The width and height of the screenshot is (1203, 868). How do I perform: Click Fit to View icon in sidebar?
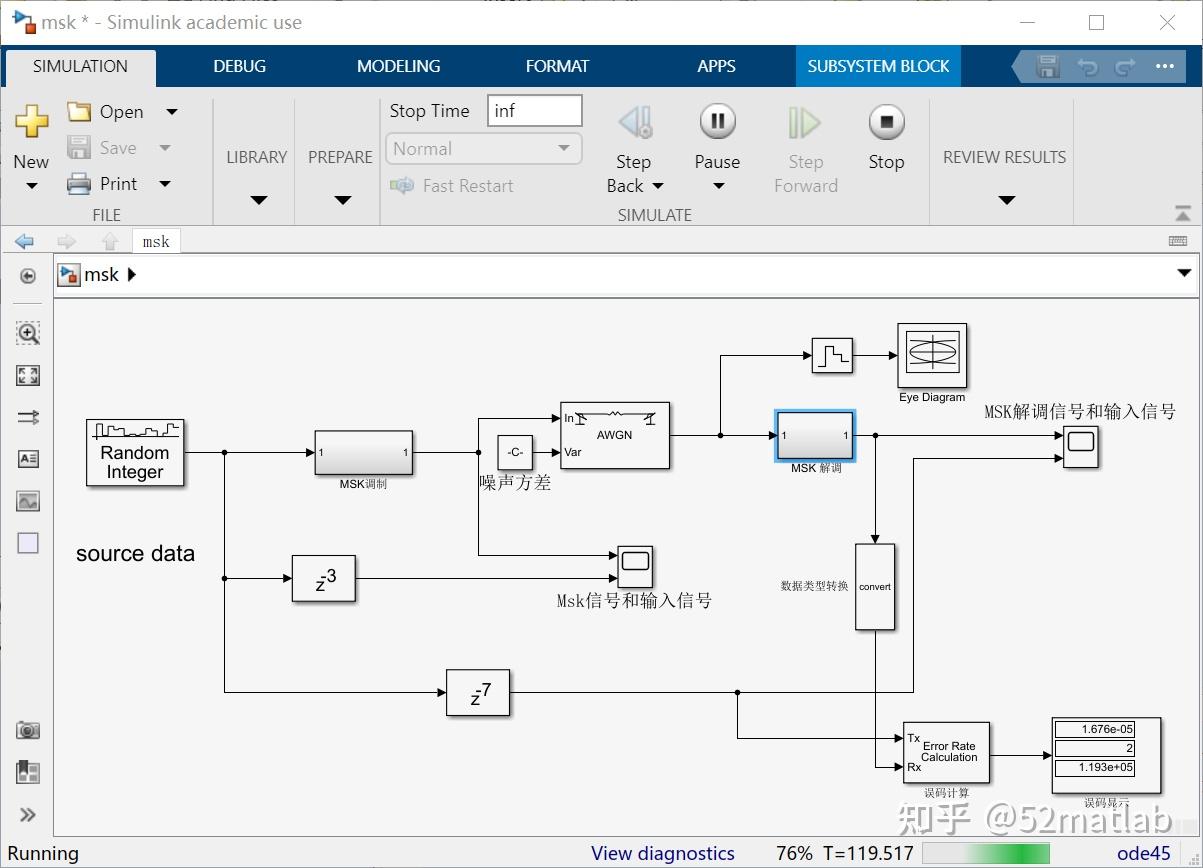click(x=28, y=376)
